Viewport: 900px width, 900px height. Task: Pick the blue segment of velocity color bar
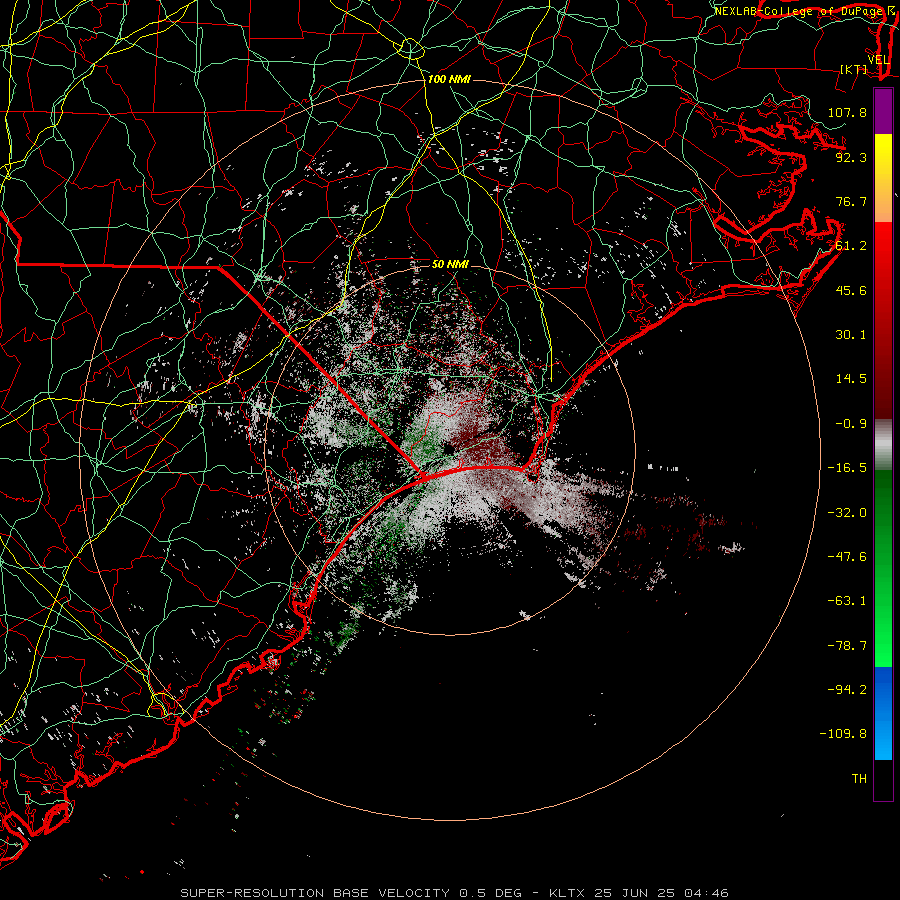pyautogui.click(x=883, y=713)
